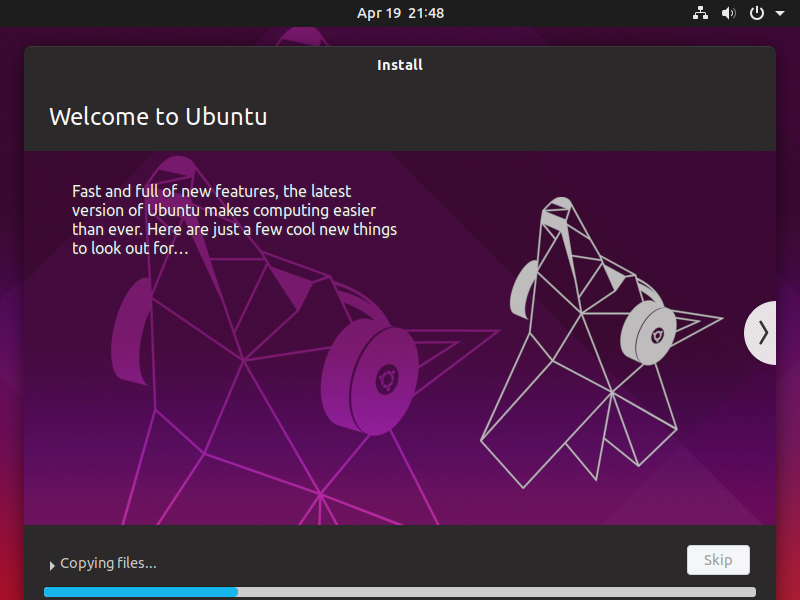This screenshot has width=800, height=600.
Task: Click the Install window title
Action: 400,65
